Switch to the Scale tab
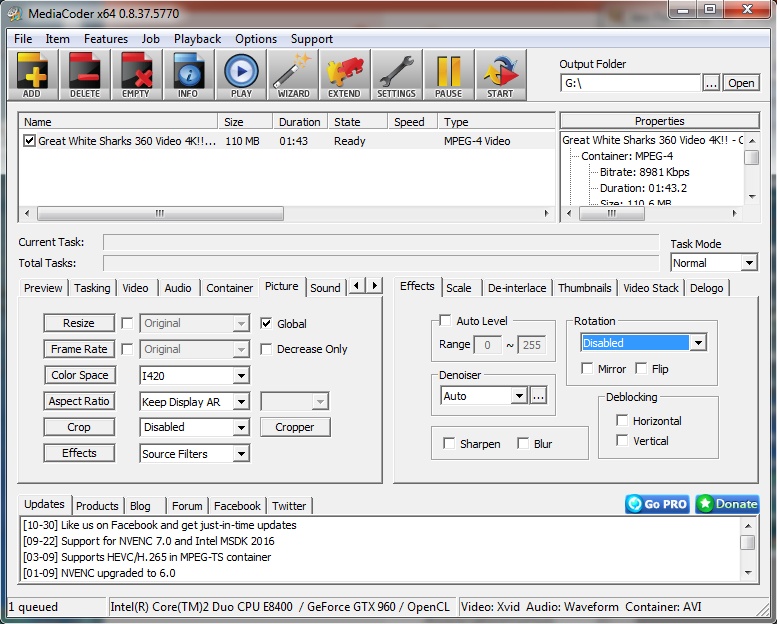Screen dimensions: 777x624 [459, 288]
